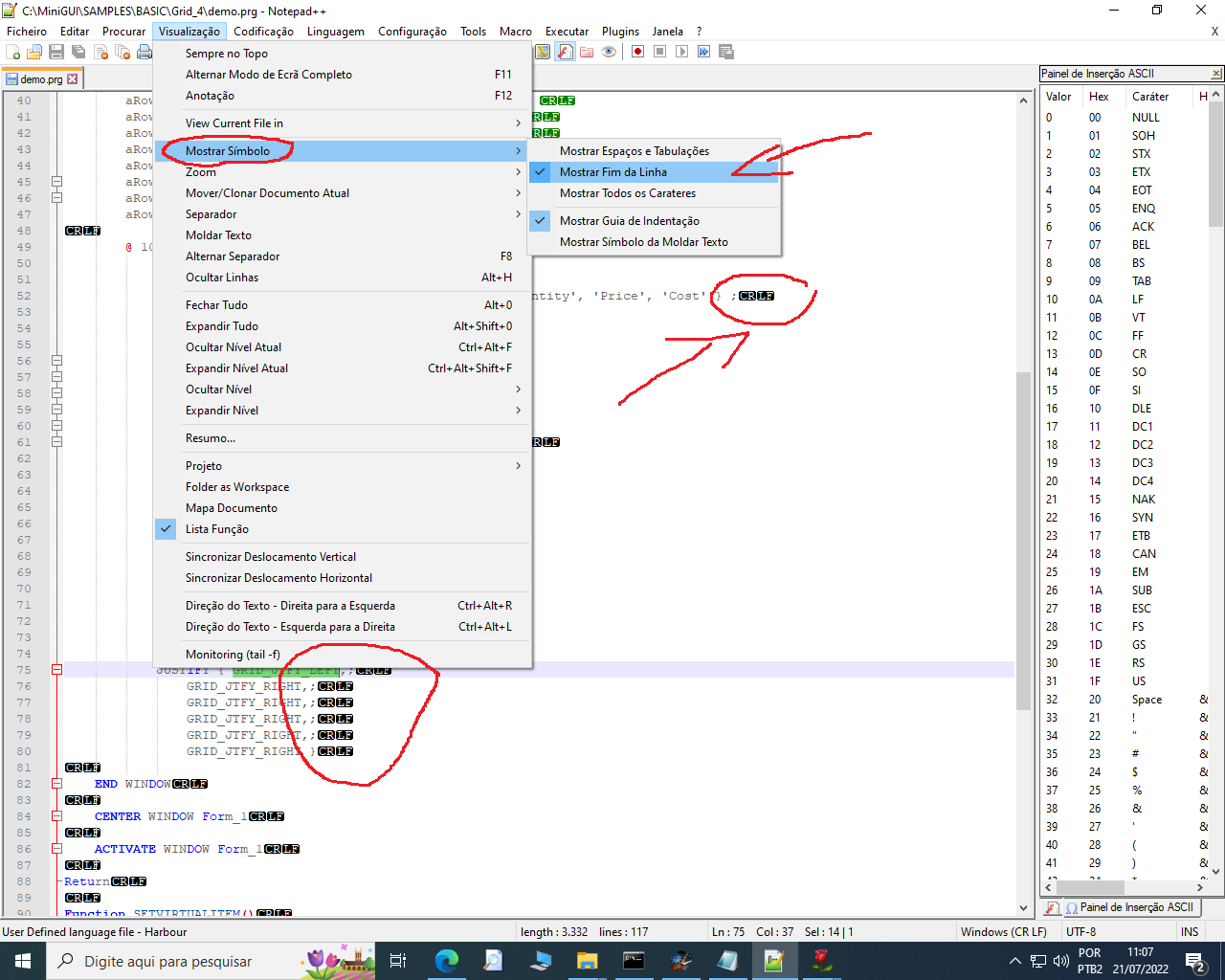Open the Linguagem menu
Screen dimensions: 1225x980
tap(336, 32)
